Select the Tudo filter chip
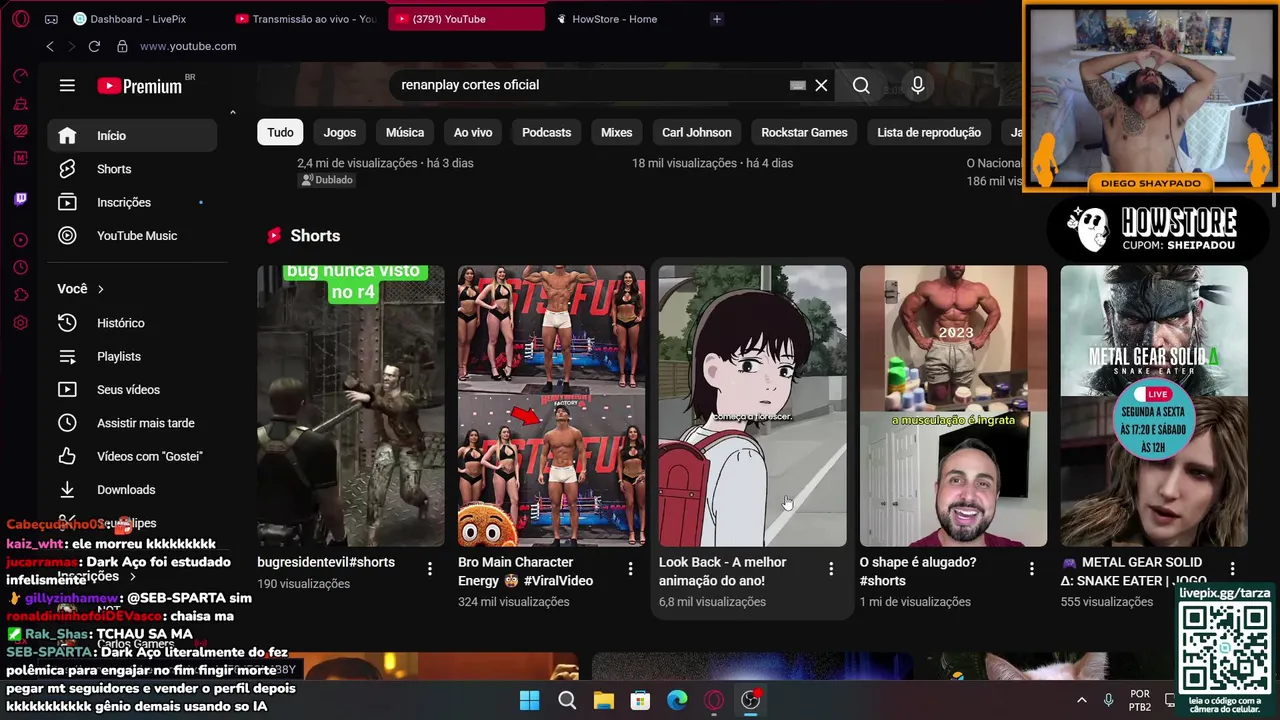Image resolution: width=1280 pixels, height=720 pixels. [x=280, y=132]
